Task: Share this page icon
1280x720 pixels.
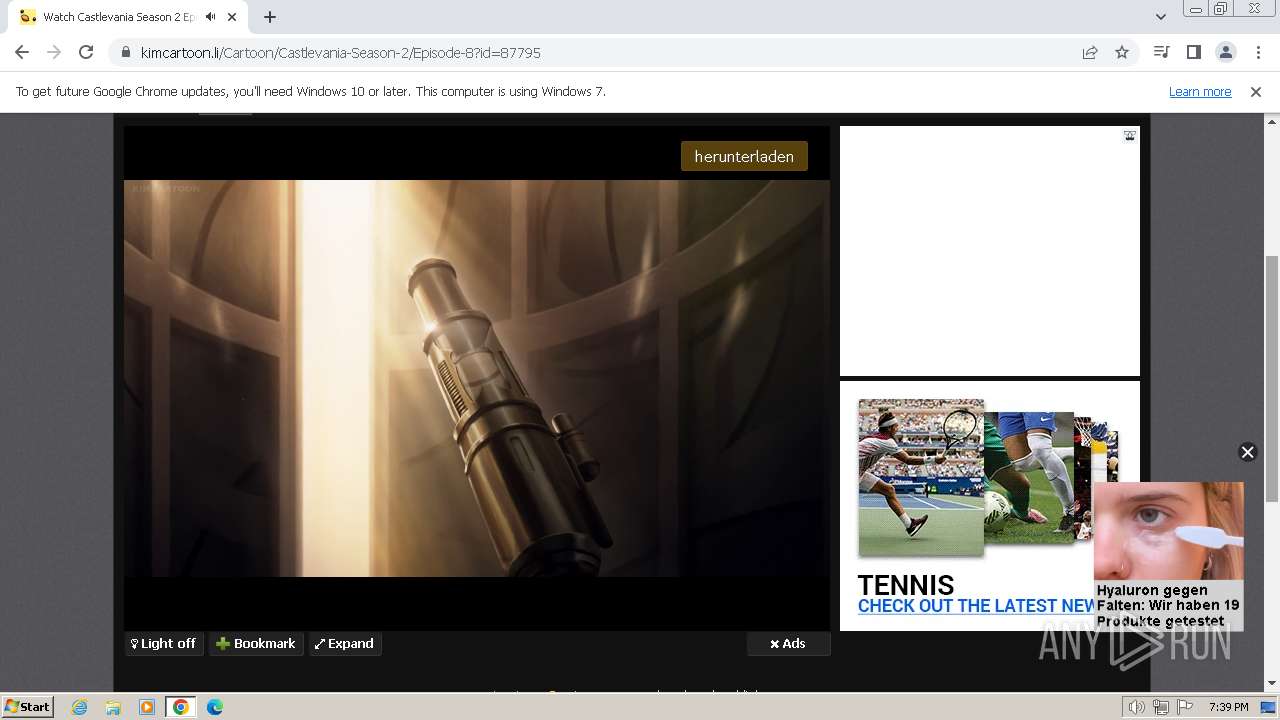Action: click(1090, 52)
